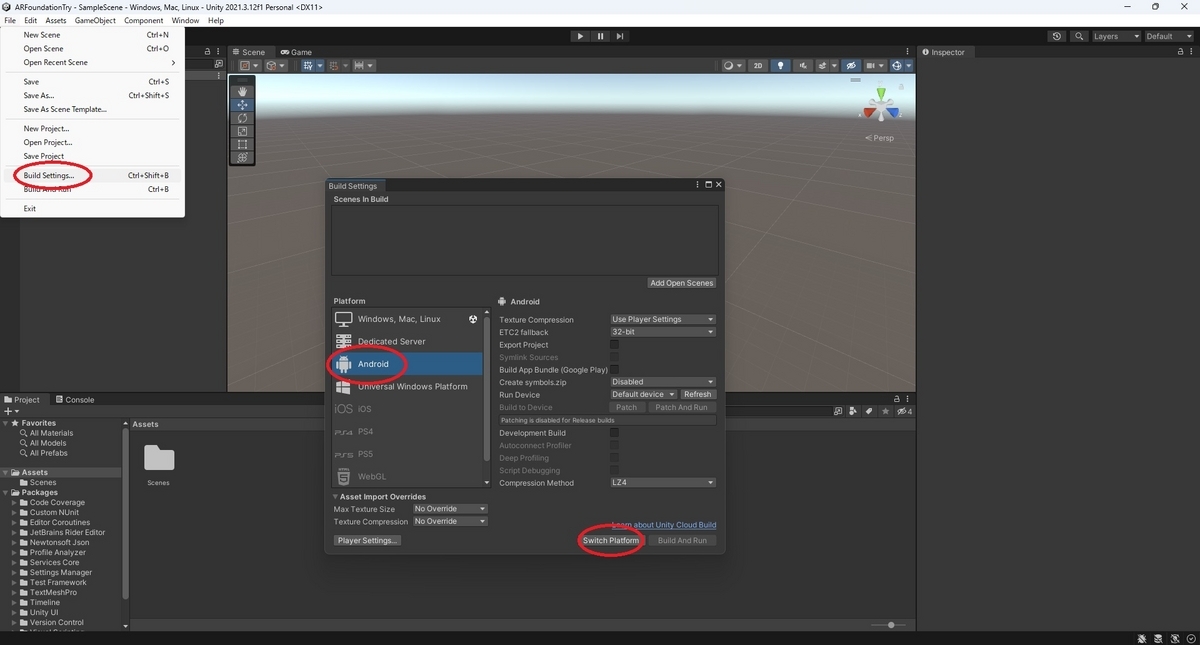
Task: Select Android platform in list
Action: coord(407,364)
